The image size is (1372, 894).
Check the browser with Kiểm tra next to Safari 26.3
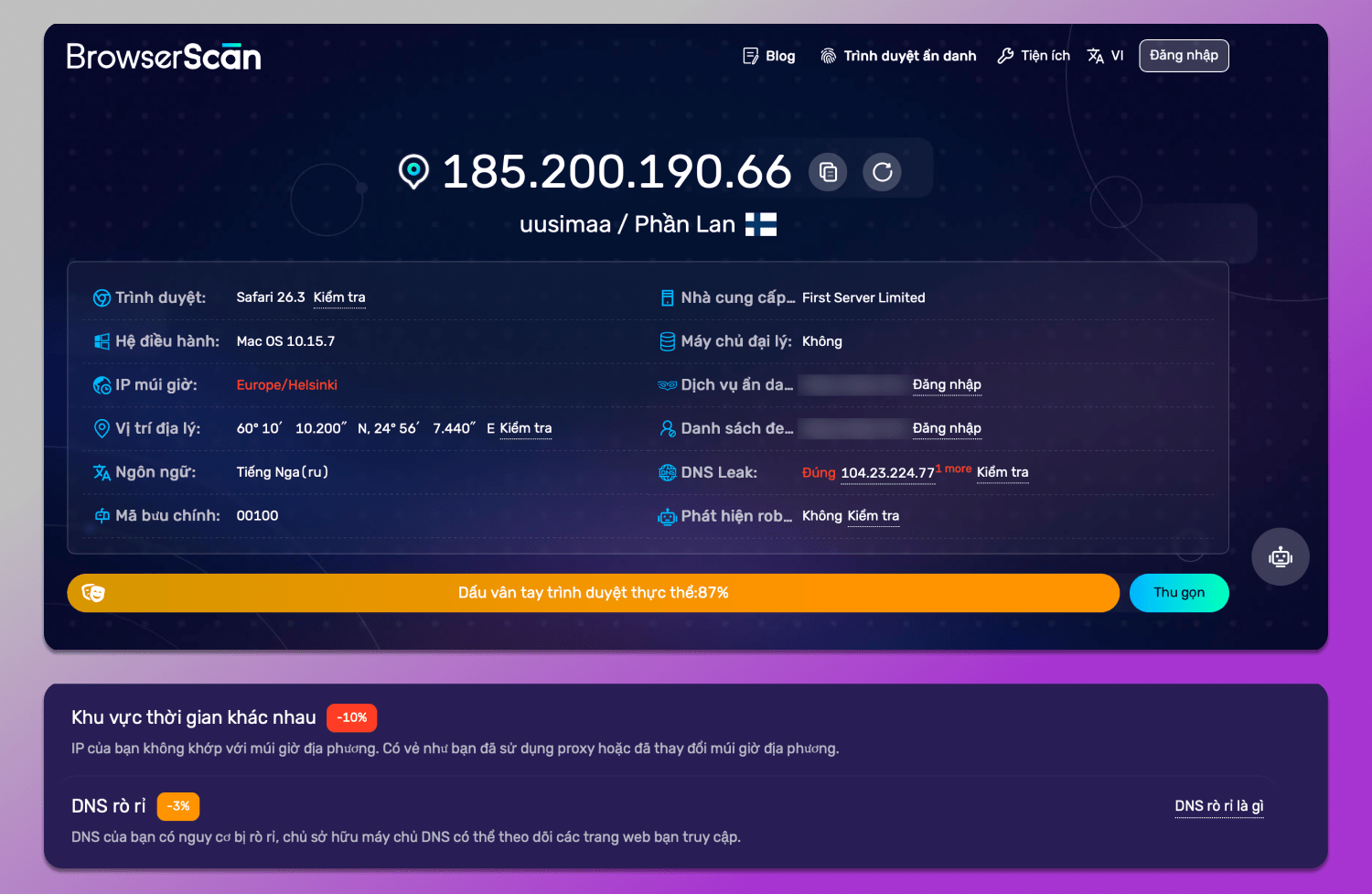tap(339, 297)
